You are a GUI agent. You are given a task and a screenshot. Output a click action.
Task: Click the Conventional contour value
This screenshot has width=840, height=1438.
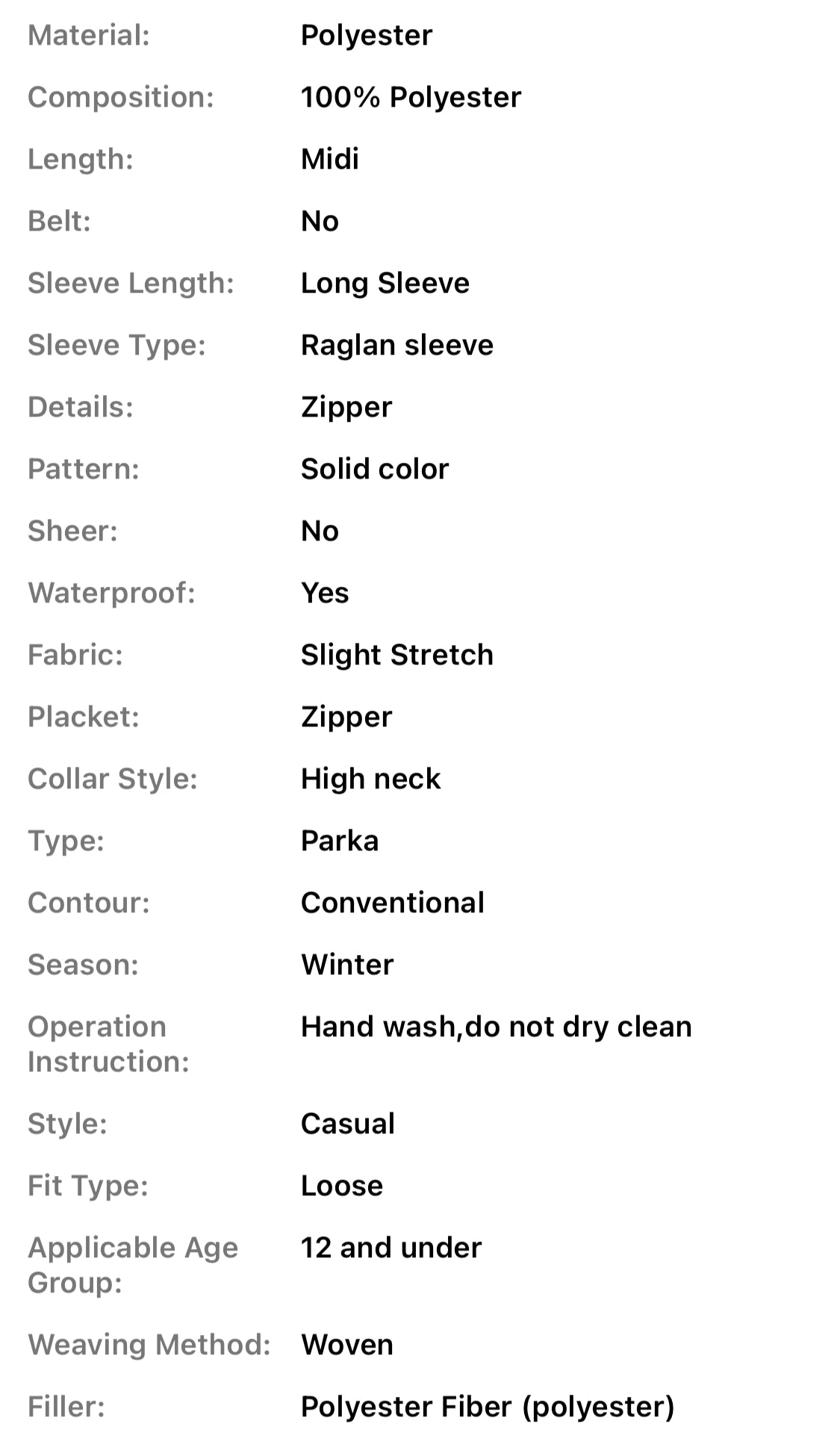pos(392,903)
